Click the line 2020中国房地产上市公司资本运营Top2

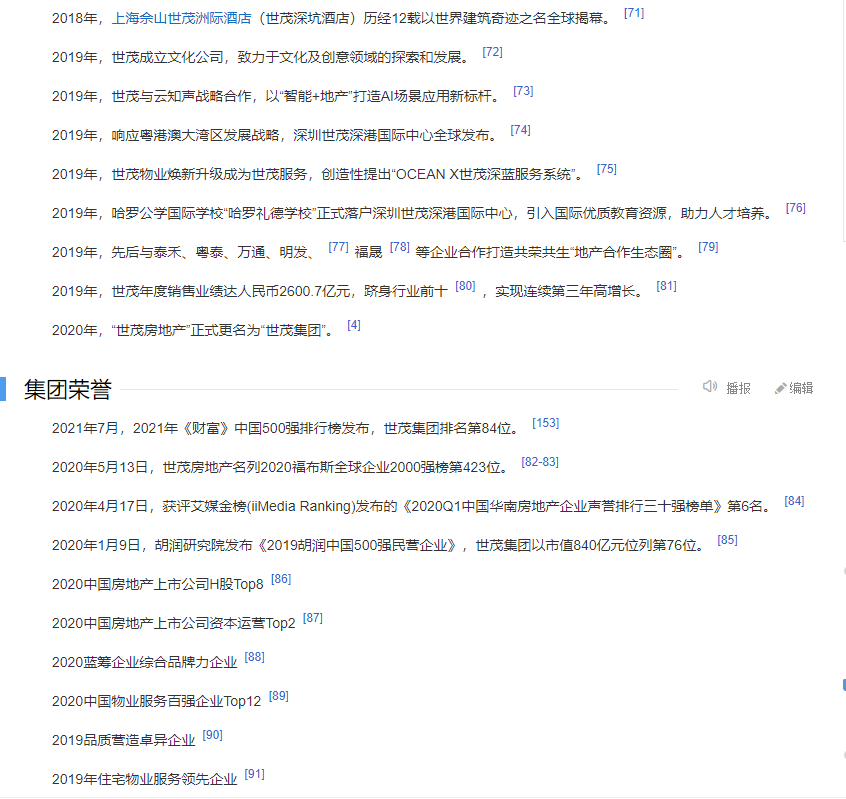click(x=174, y=623)
